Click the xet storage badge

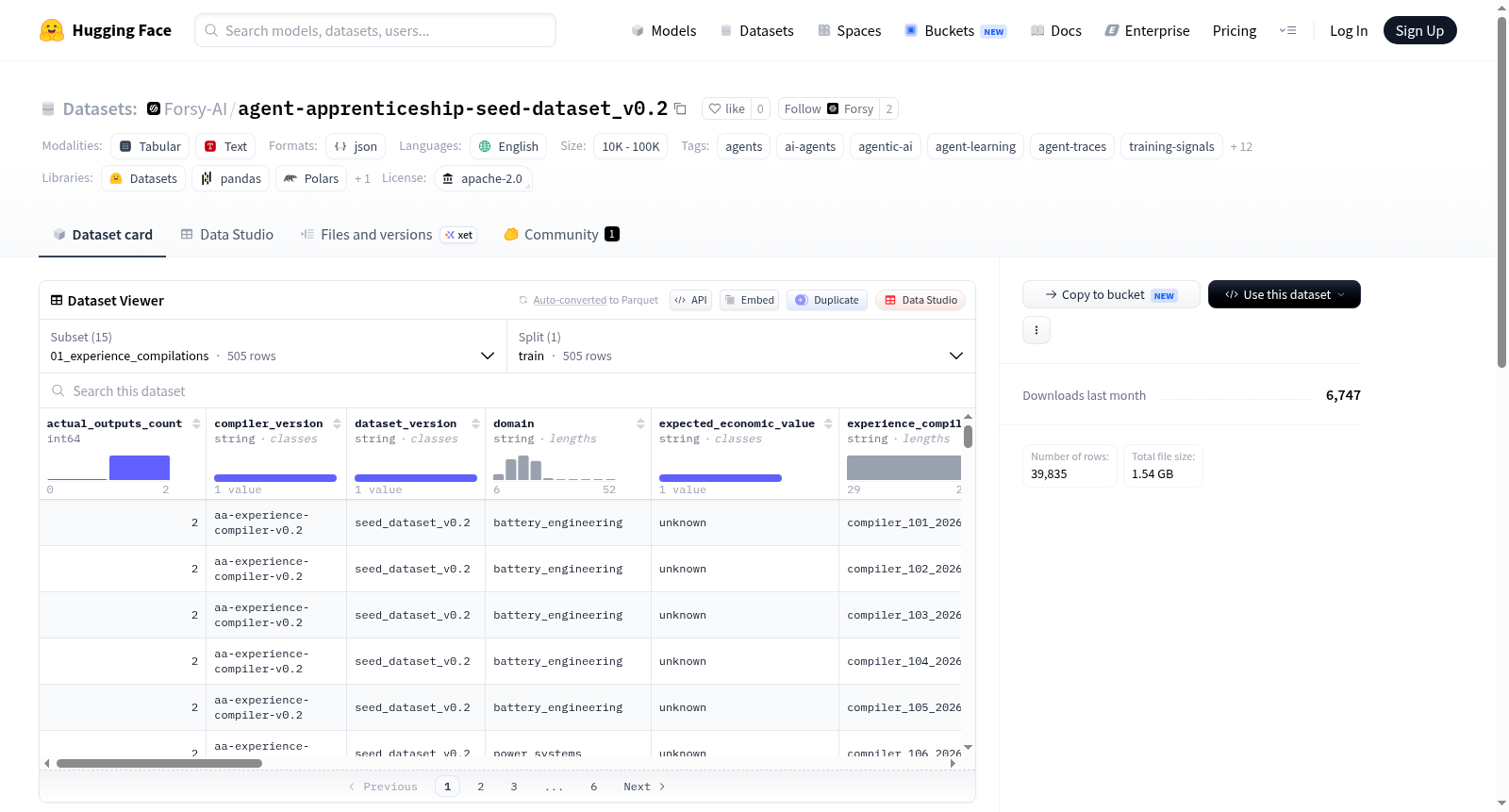coord(459,235)
